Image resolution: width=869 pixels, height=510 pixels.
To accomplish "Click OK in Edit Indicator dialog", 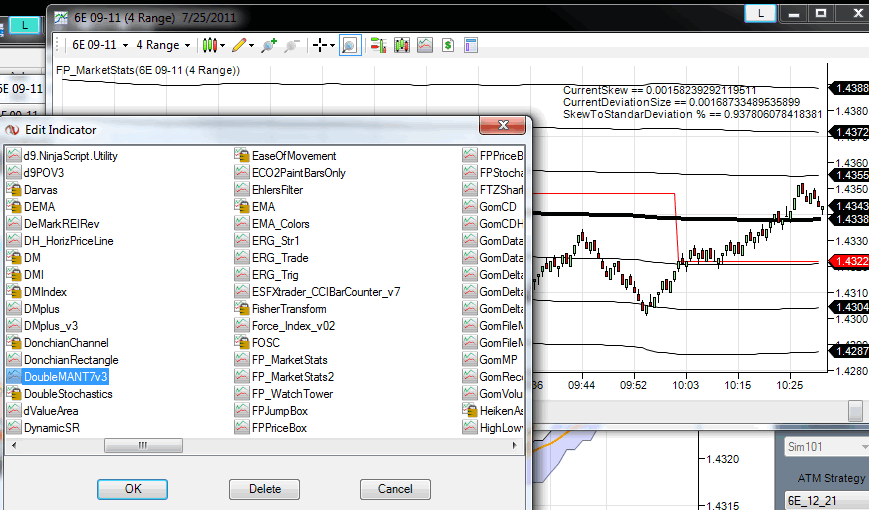I will pos(132,489).
